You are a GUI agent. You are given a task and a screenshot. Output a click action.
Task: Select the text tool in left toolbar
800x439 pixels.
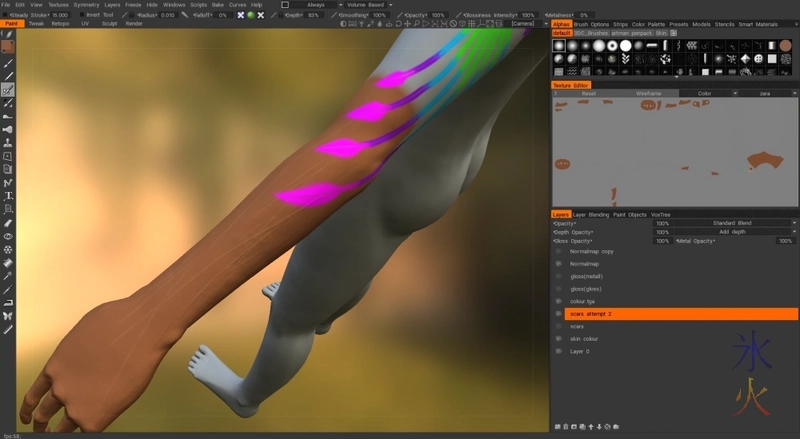8,196
